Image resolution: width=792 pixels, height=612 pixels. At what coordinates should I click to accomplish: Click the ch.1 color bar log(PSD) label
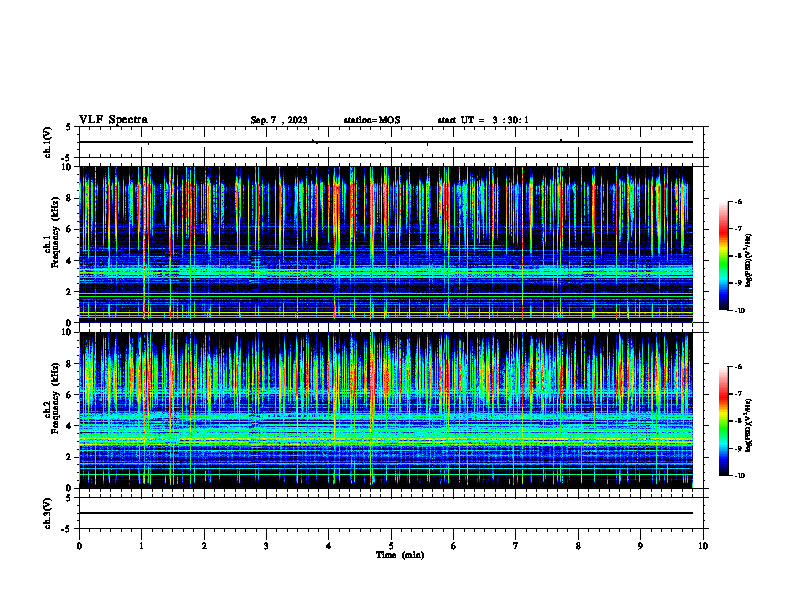(748, 261)
